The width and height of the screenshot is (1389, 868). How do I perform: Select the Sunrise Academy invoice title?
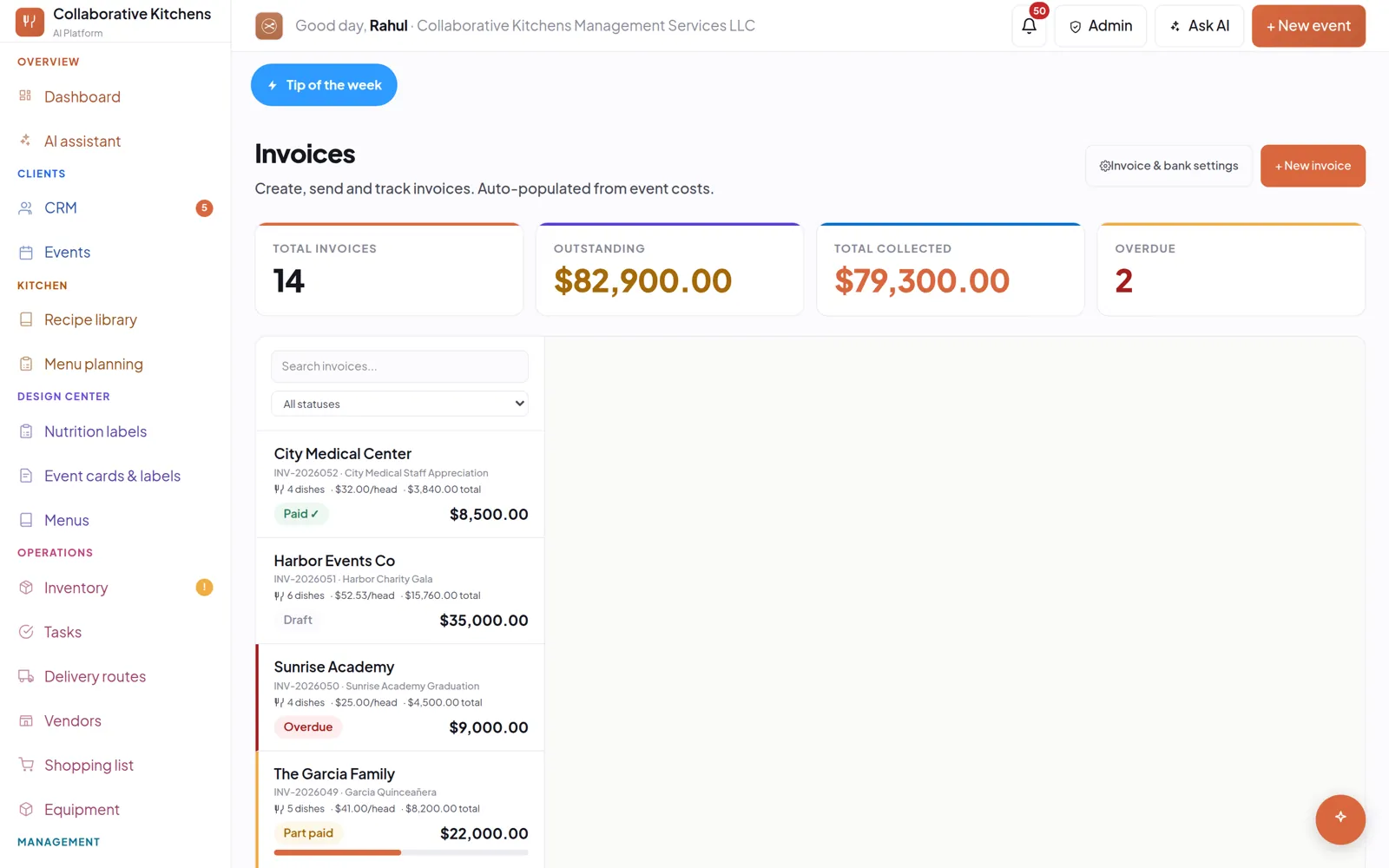click(334, 667)
